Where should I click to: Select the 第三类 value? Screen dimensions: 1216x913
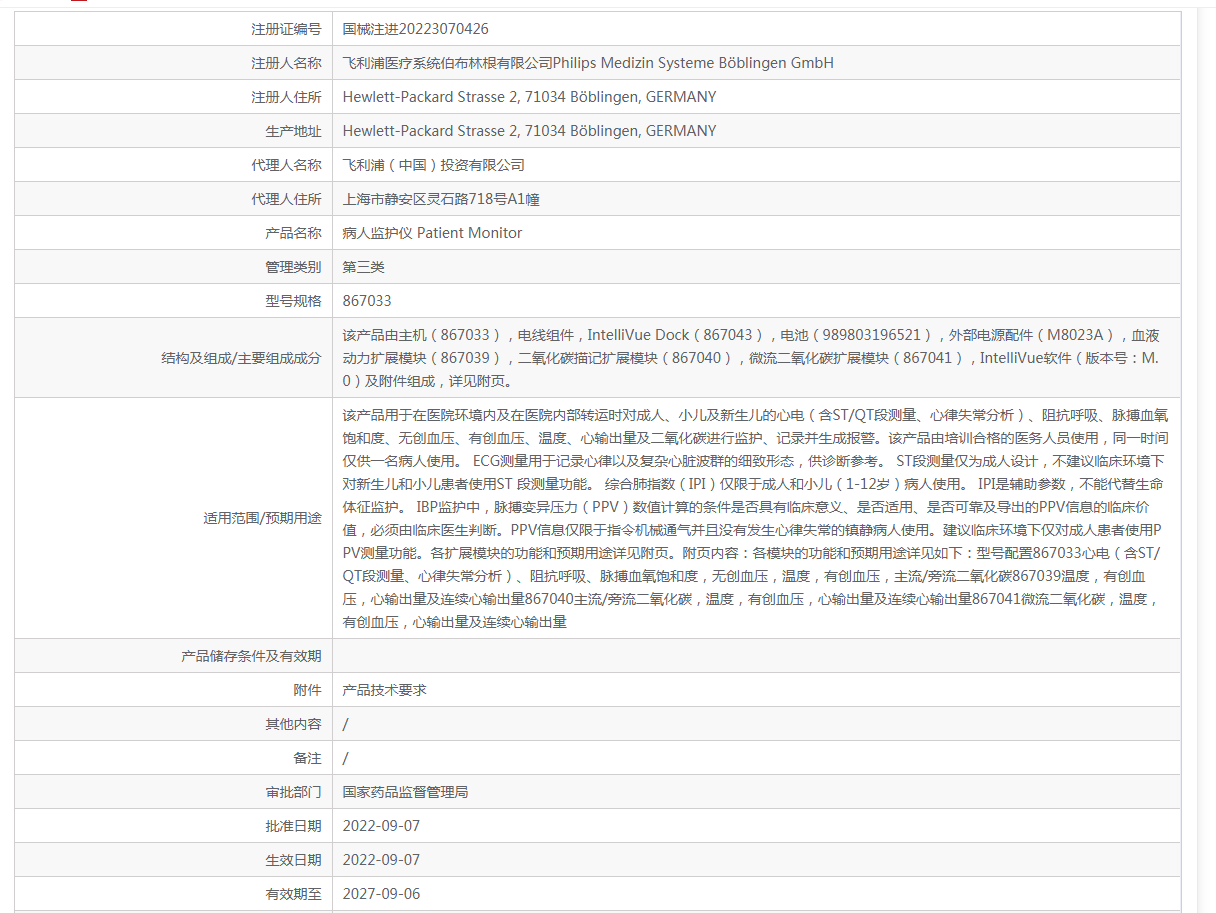coord(363,267)
